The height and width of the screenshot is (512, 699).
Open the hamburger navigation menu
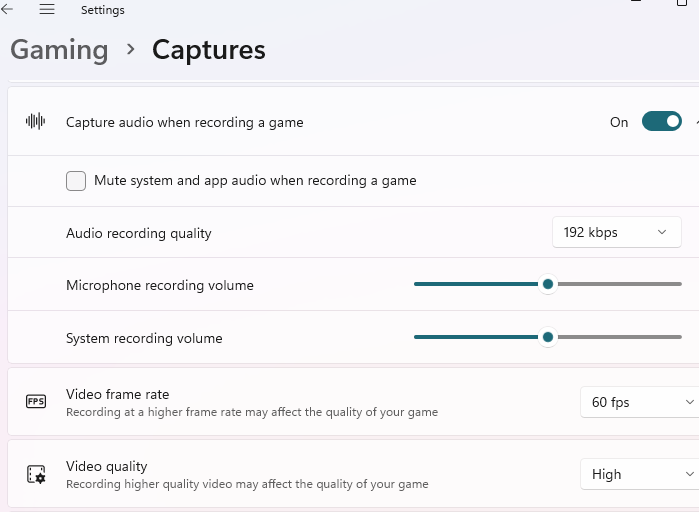(47, 9)
